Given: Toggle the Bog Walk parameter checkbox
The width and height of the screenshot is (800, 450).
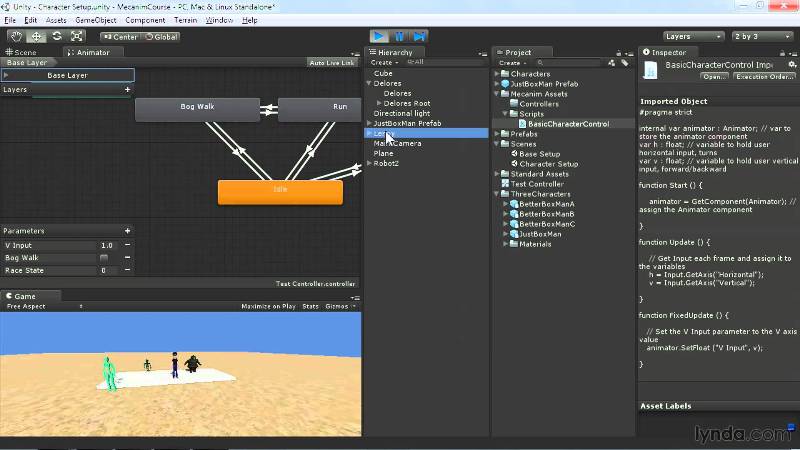Looking at the screenshot, I should pos(104,258).
